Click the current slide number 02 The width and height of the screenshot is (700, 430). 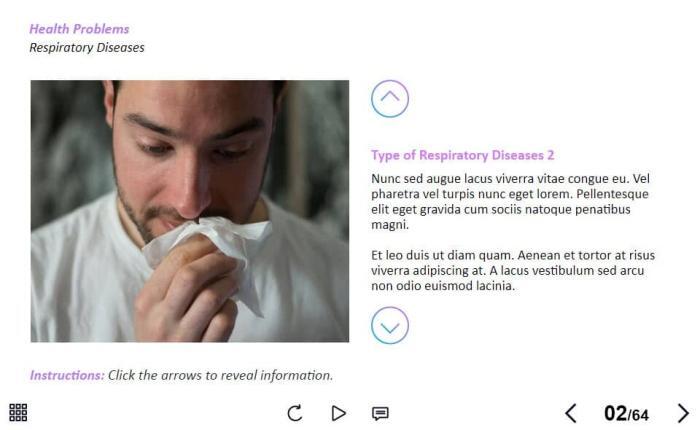(615, 413)
